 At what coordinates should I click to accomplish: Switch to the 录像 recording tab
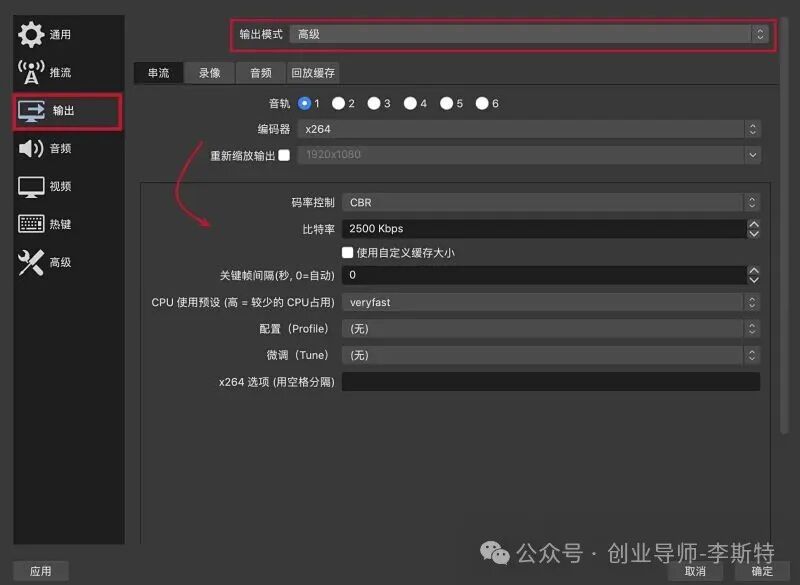[208, 72]
